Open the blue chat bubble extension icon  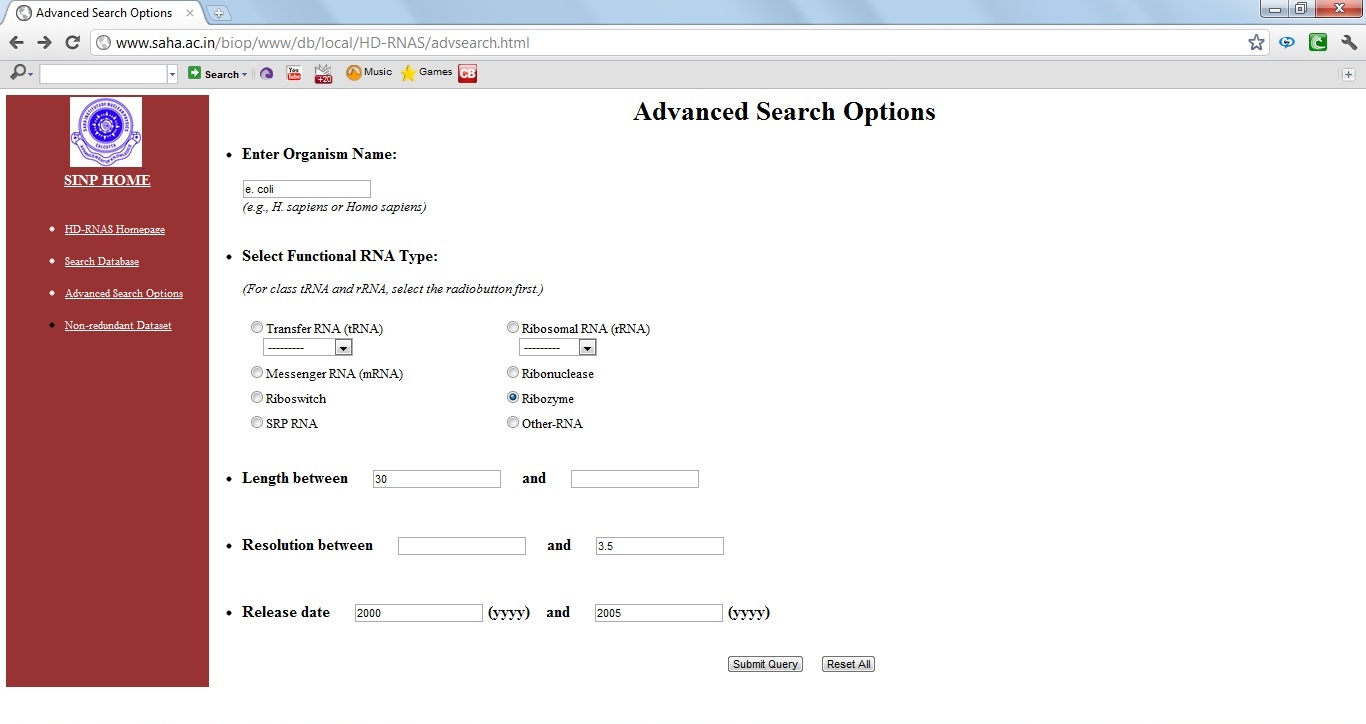click(x=1287, y=42)
